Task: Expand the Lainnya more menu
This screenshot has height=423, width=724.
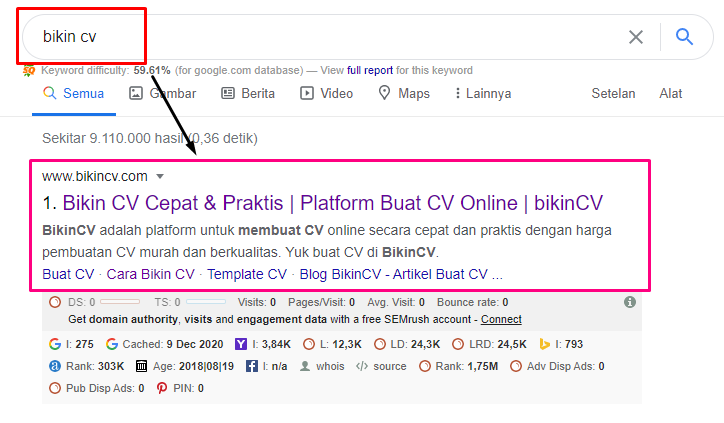Action: point(483,94)
